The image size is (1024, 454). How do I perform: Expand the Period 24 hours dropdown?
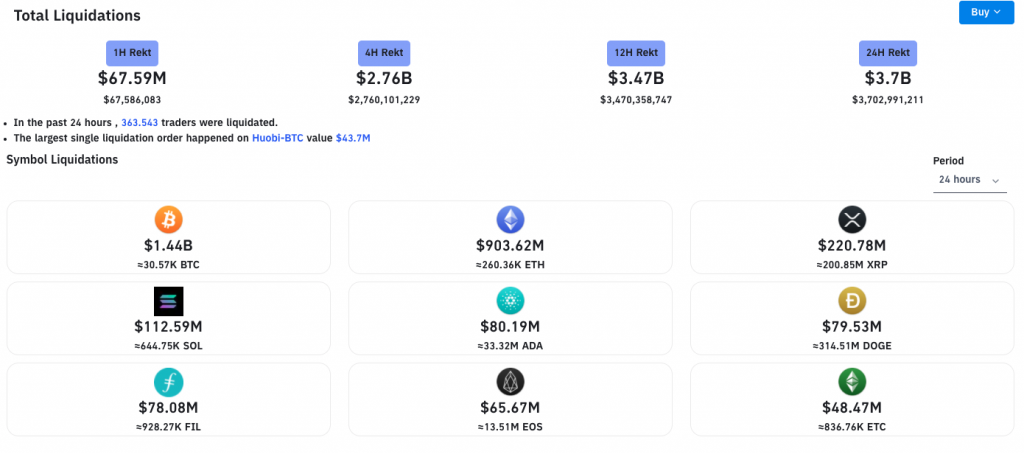969,180
